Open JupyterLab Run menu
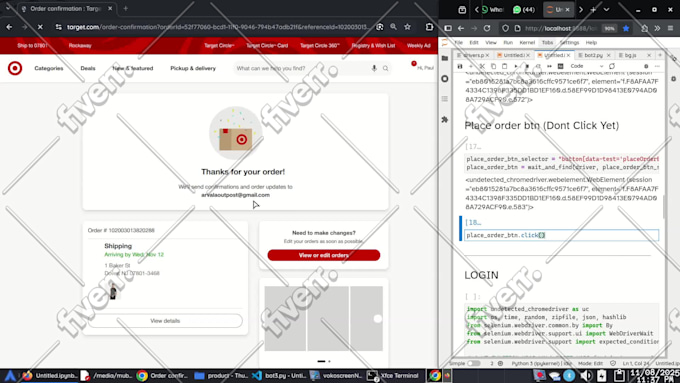 coord(508,43)
